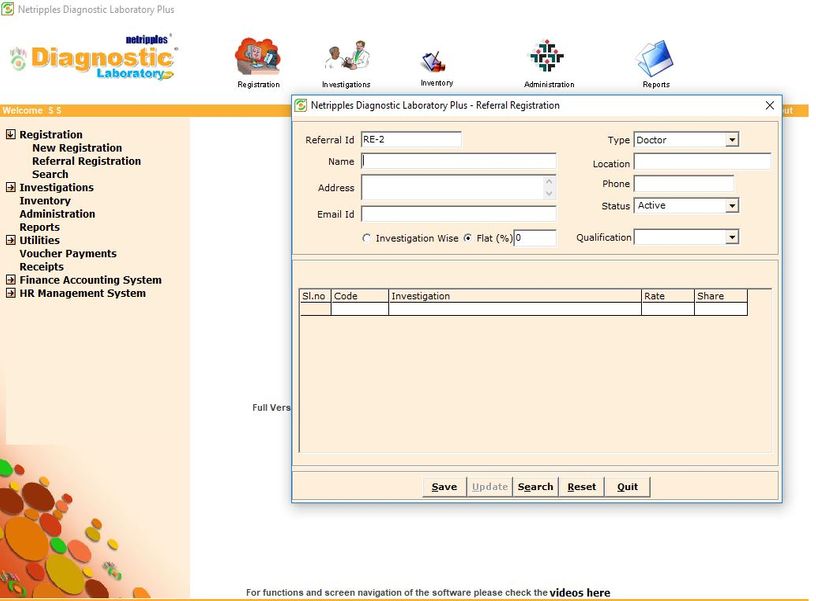Click the Referral Id field
The height and width of the screenshot is (601, 816).
click(411, 139)
